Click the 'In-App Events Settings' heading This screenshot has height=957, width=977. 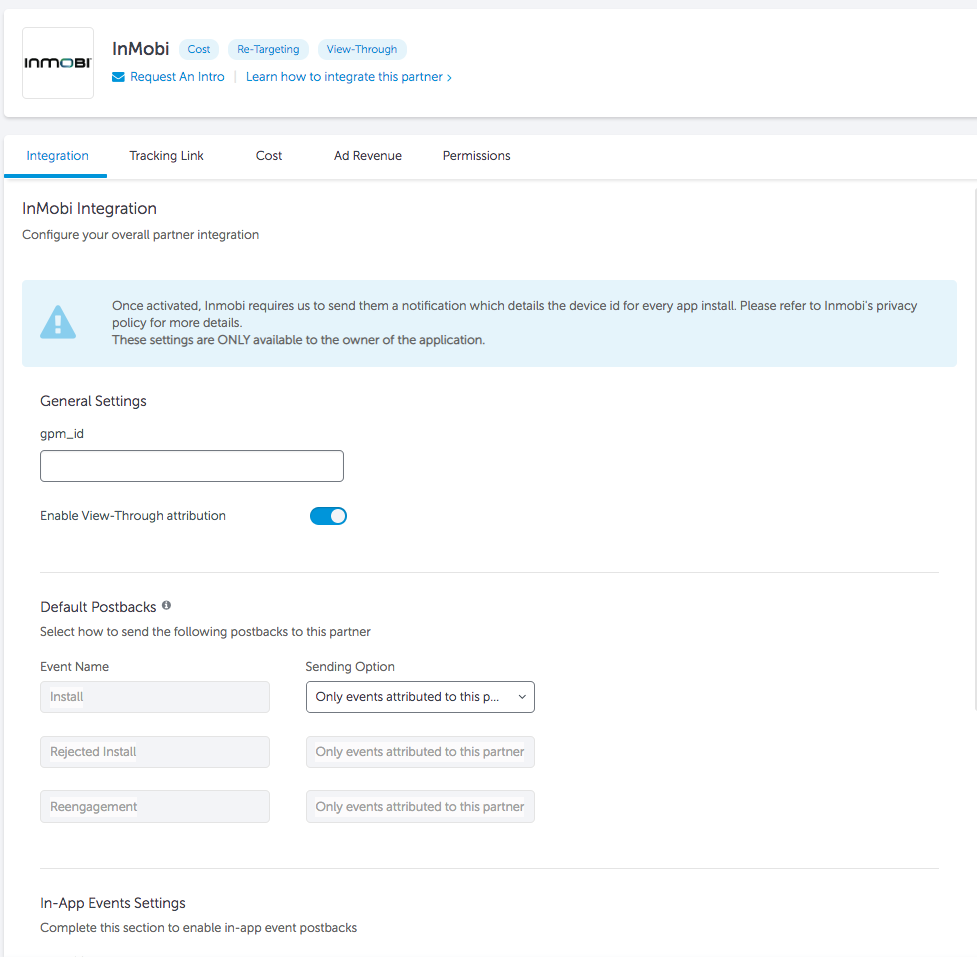113,903
